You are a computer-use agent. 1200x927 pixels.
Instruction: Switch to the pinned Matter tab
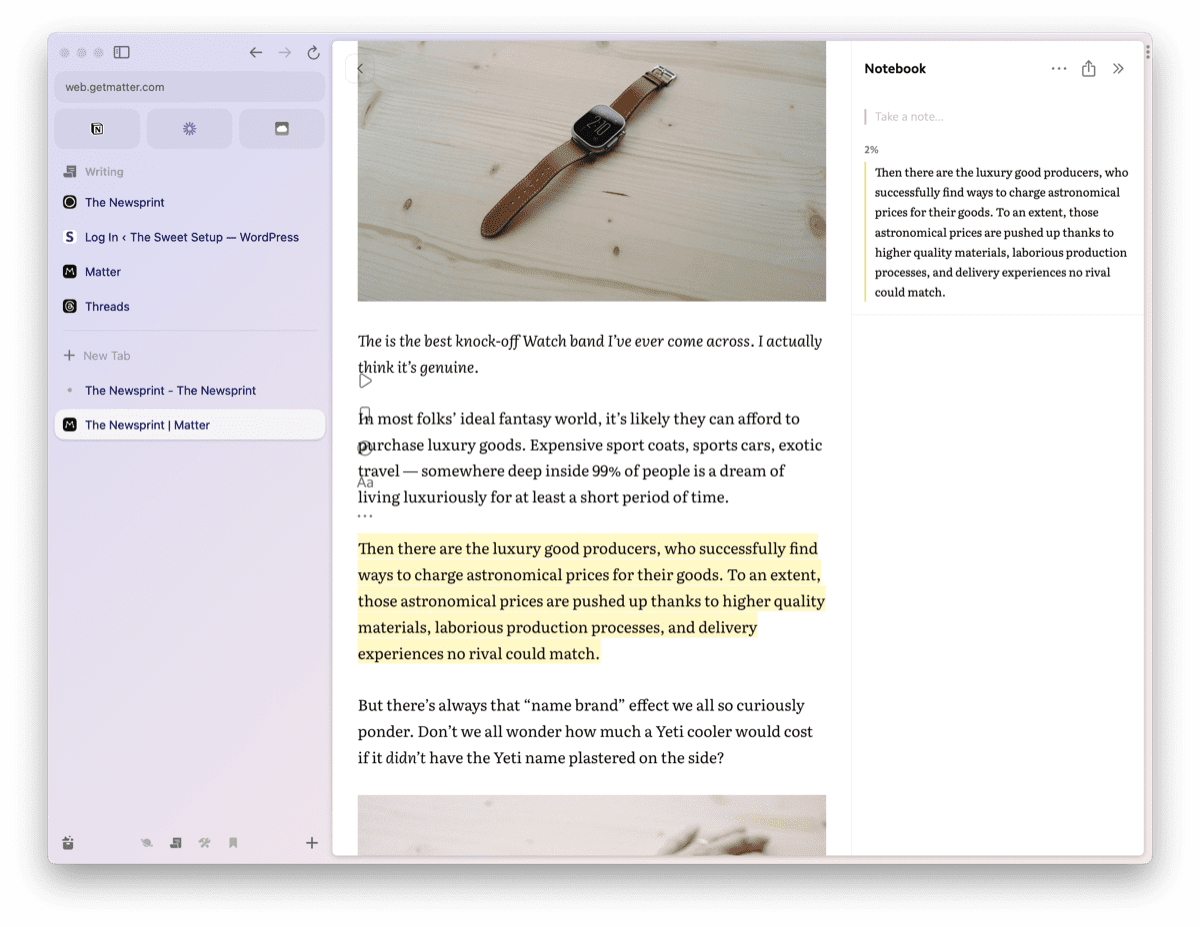(190, 272)
